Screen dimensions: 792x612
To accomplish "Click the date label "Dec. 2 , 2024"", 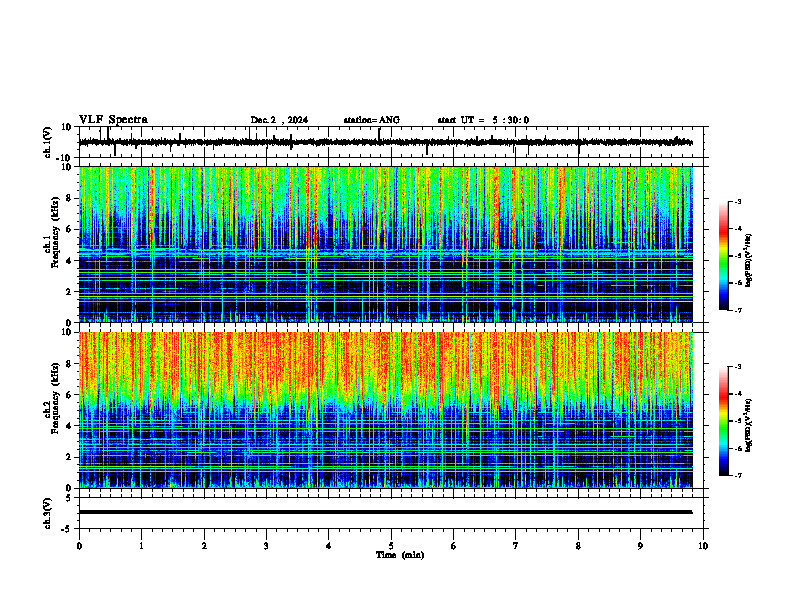I will click(279, 120).
